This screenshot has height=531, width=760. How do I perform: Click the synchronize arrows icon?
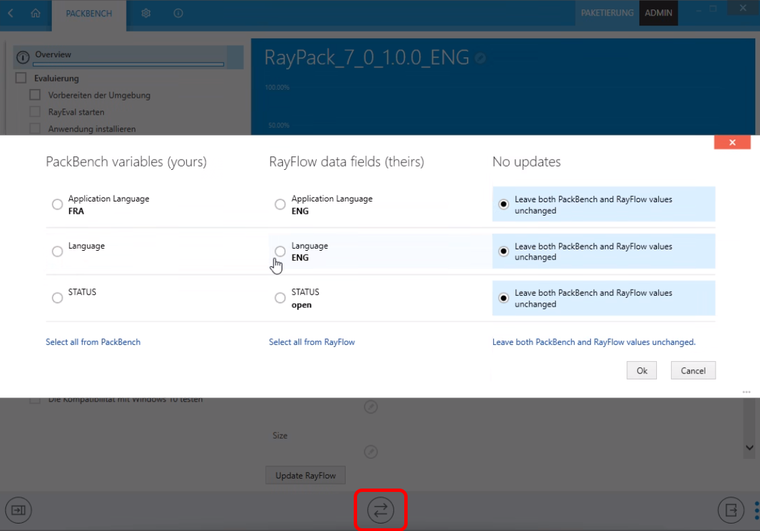click(x=380, y=510)
